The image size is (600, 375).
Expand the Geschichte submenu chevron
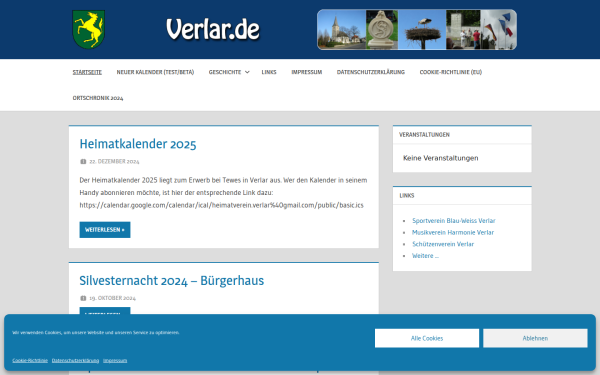[247, 72]
